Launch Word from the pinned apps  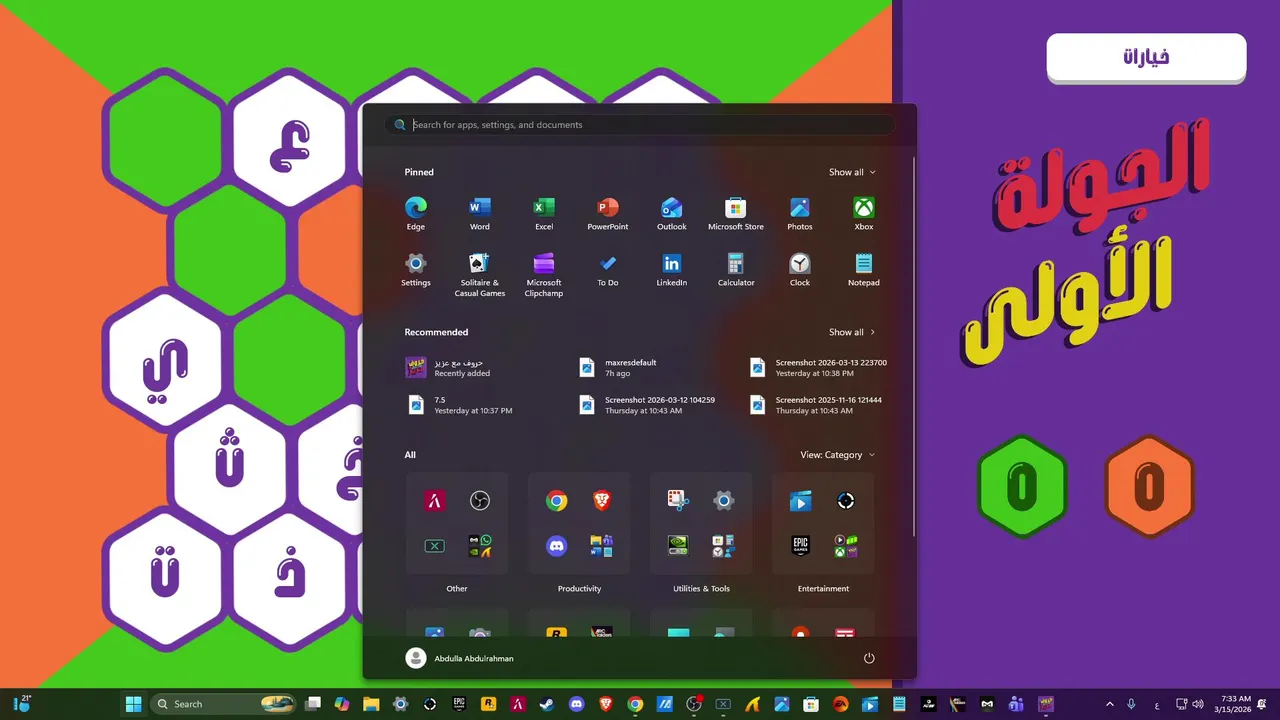click(x=480, y=213)
